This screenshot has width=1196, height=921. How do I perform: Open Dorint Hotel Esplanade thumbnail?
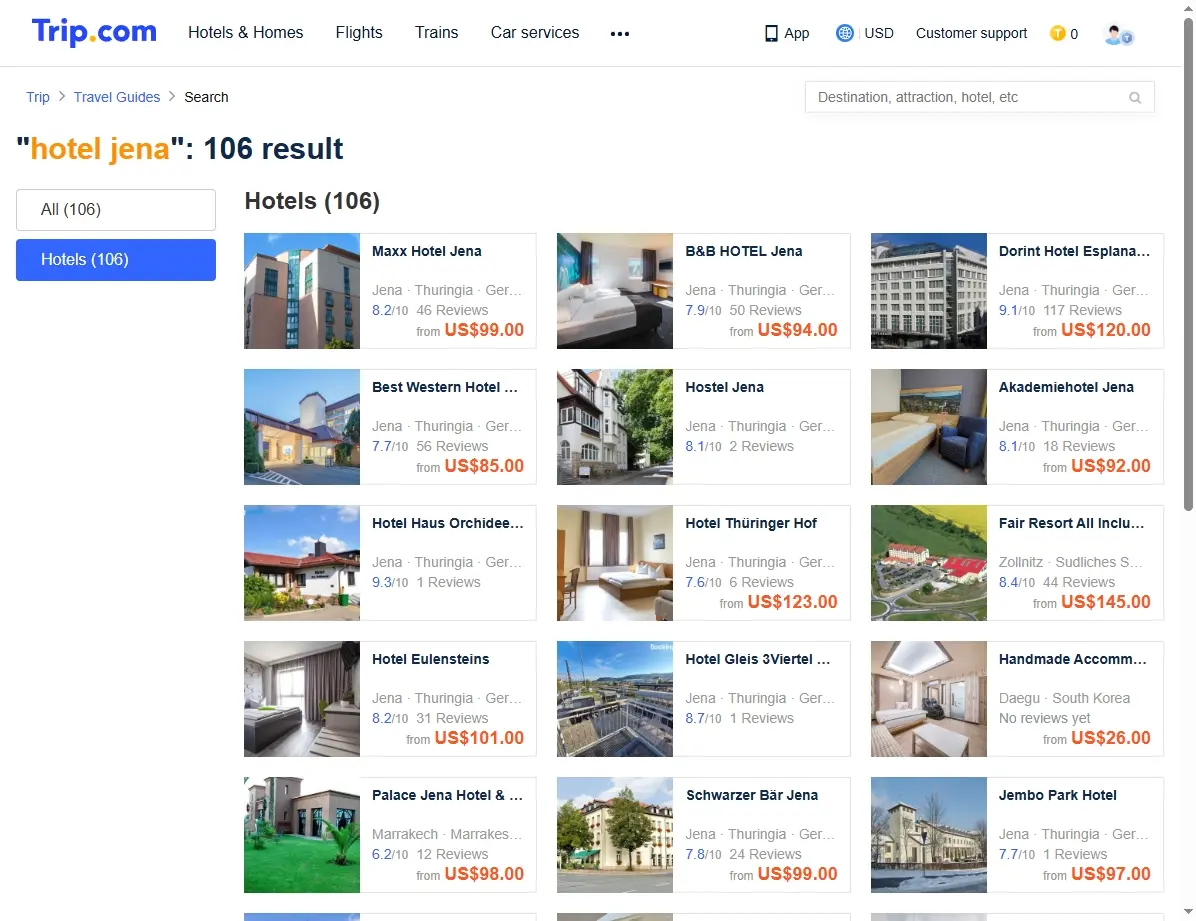(929, 291)
